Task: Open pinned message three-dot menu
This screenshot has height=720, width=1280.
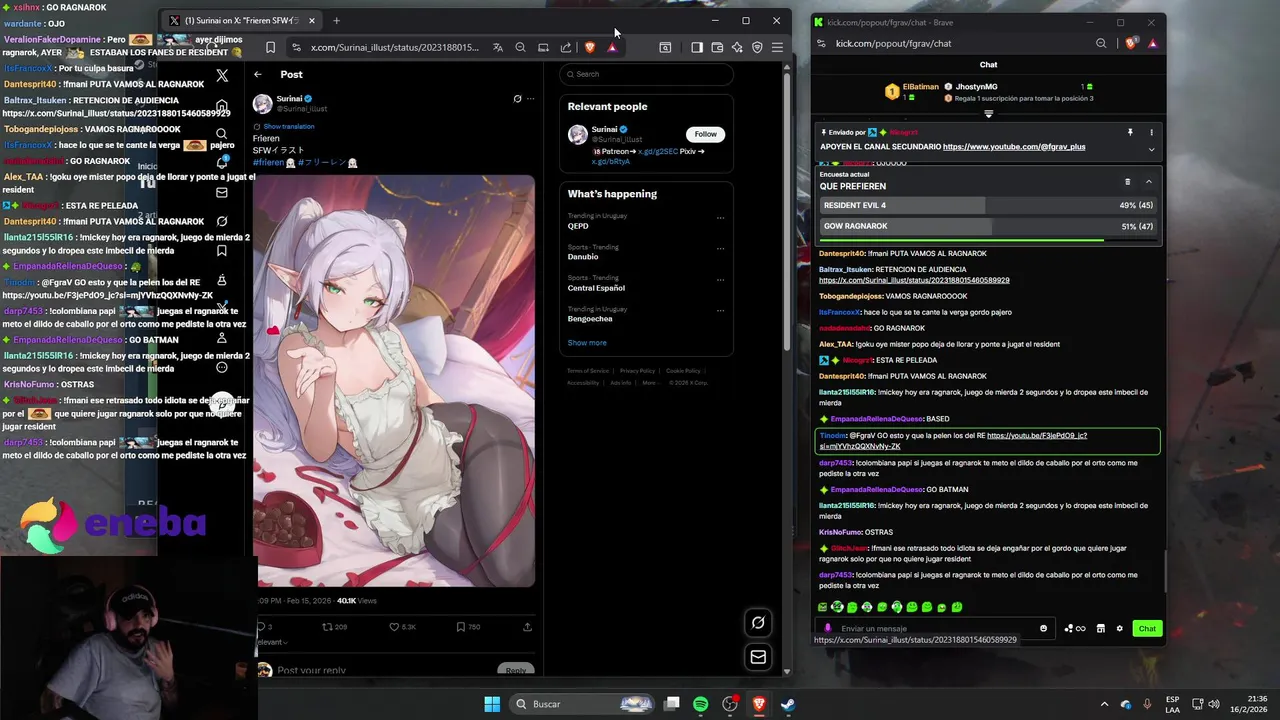Action: [x=1151, y=132]
